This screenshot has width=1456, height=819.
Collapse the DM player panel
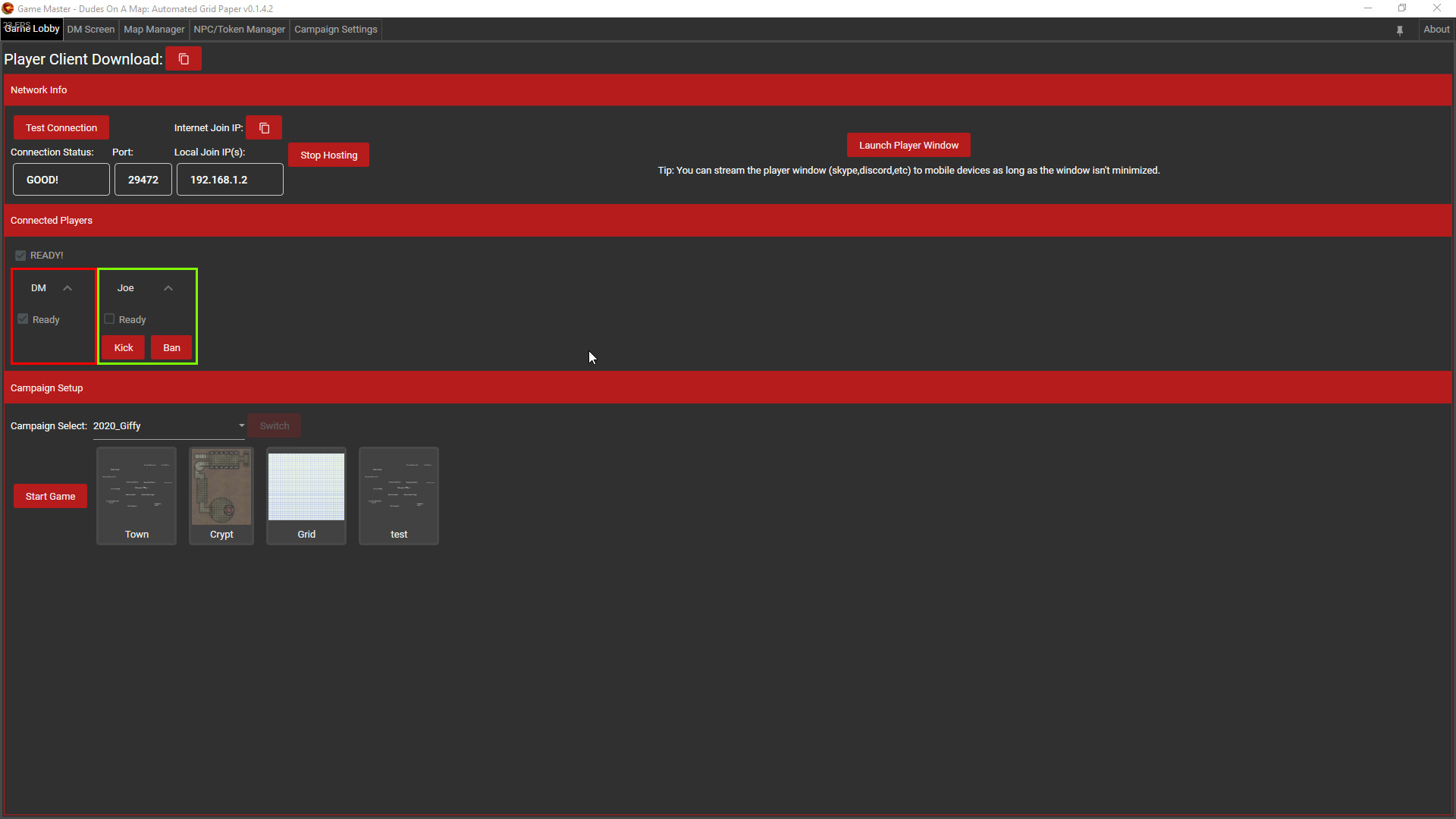[x=67, y=287]
